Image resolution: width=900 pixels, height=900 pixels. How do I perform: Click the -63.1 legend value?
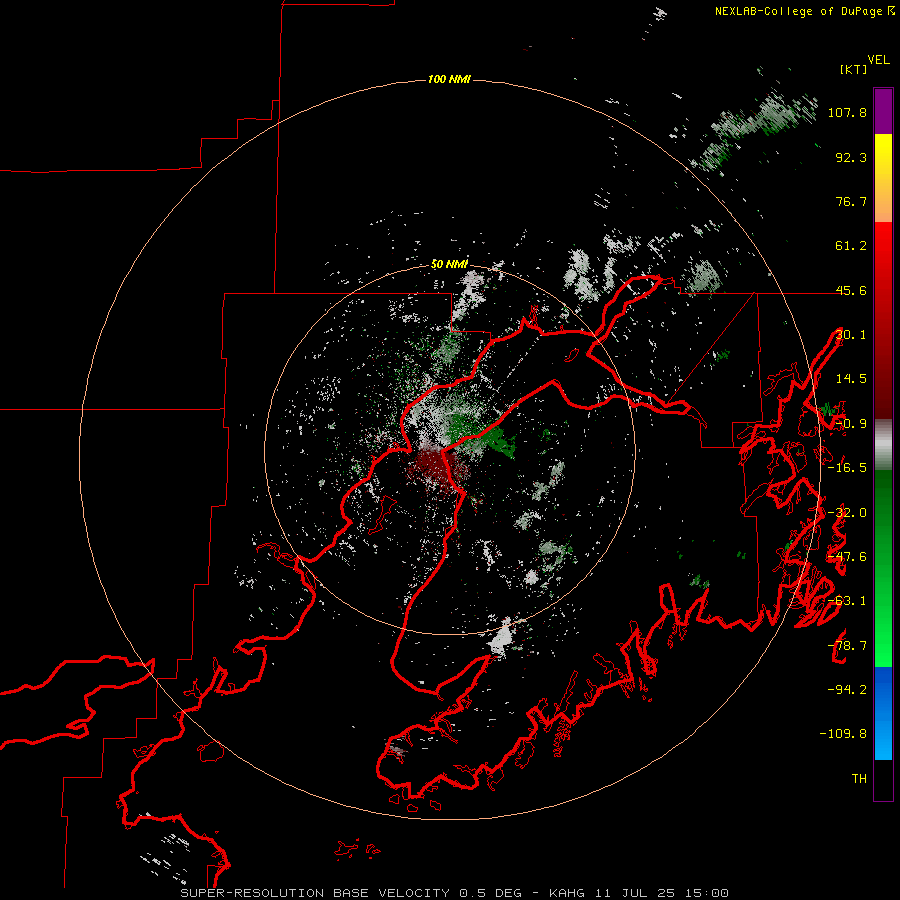pos(847,601)
